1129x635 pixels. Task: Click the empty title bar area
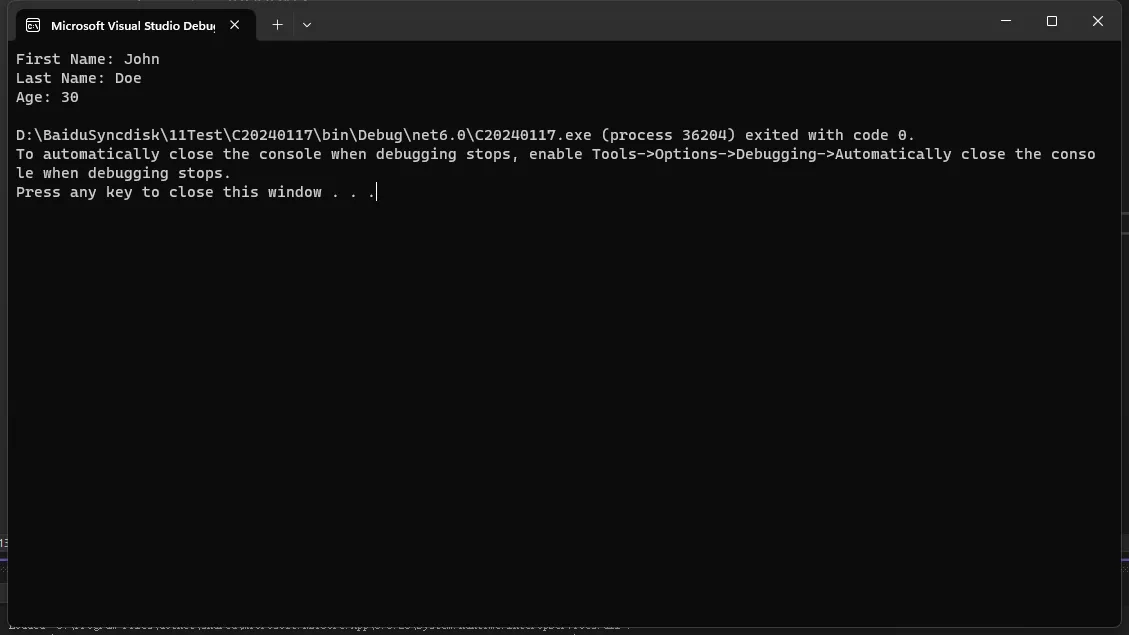648,22
